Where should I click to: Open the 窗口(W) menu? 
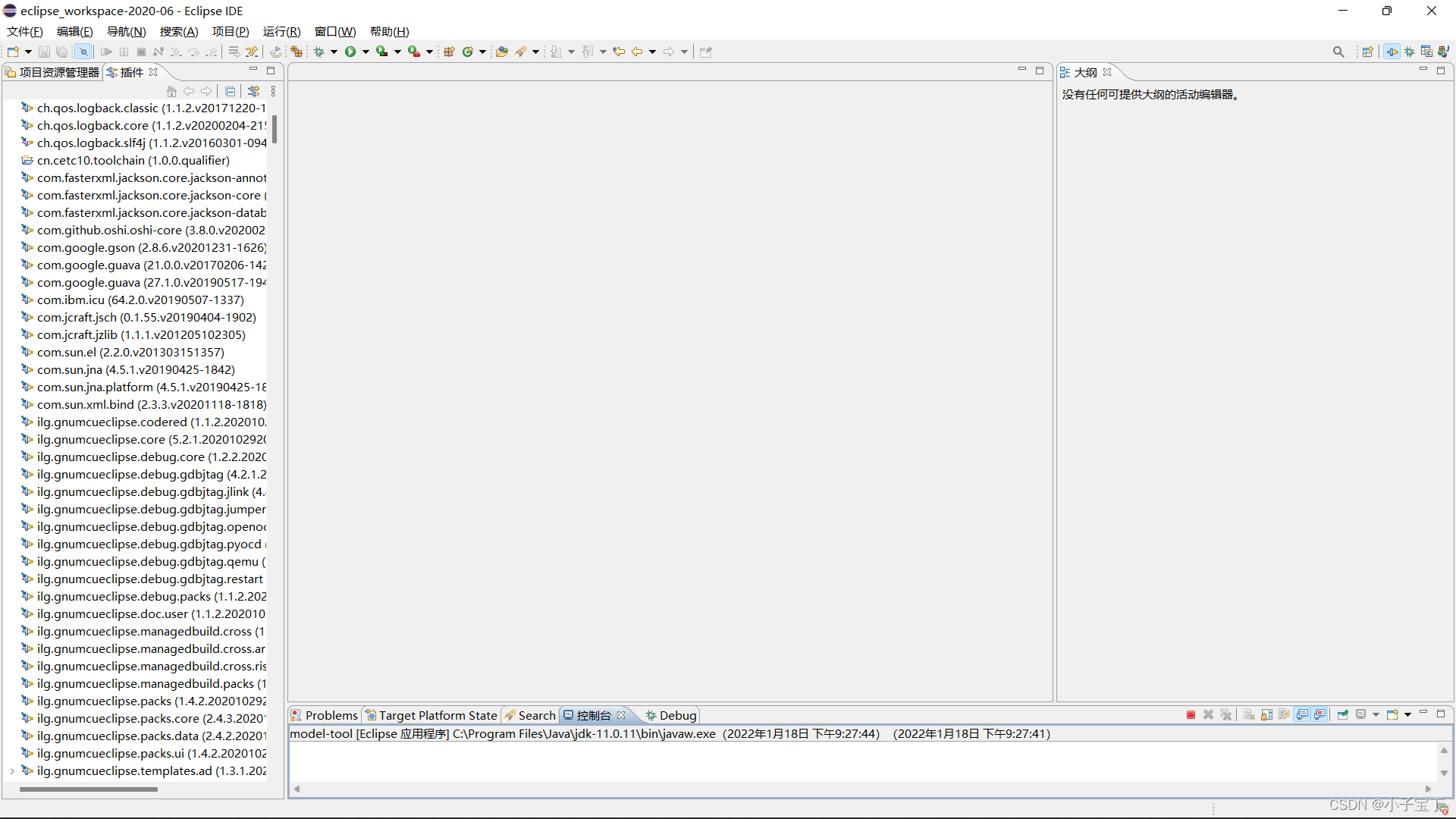[335, 31]
